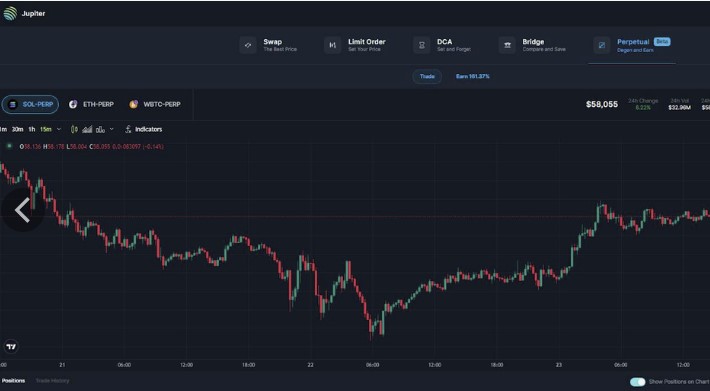Toggle Show Positions on Chart switch

tap(638, 382)
